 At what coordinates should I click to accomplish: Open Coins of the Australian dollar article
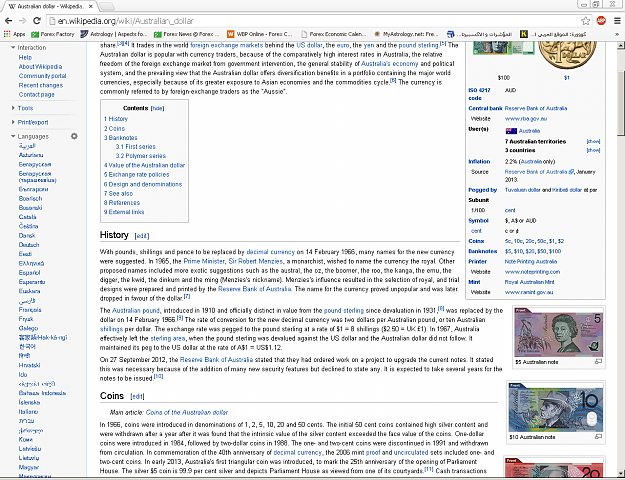click(x=187, y=412)
